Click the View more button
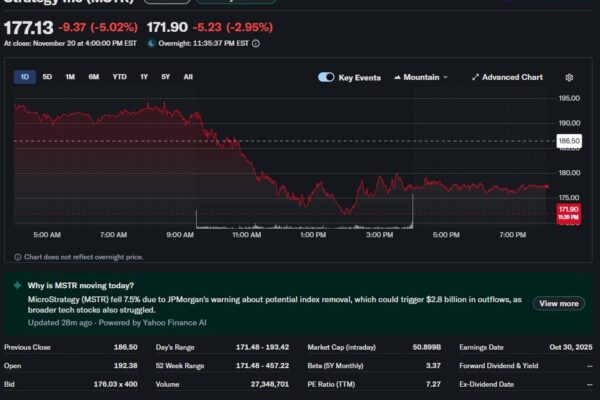 click(559, 303)
